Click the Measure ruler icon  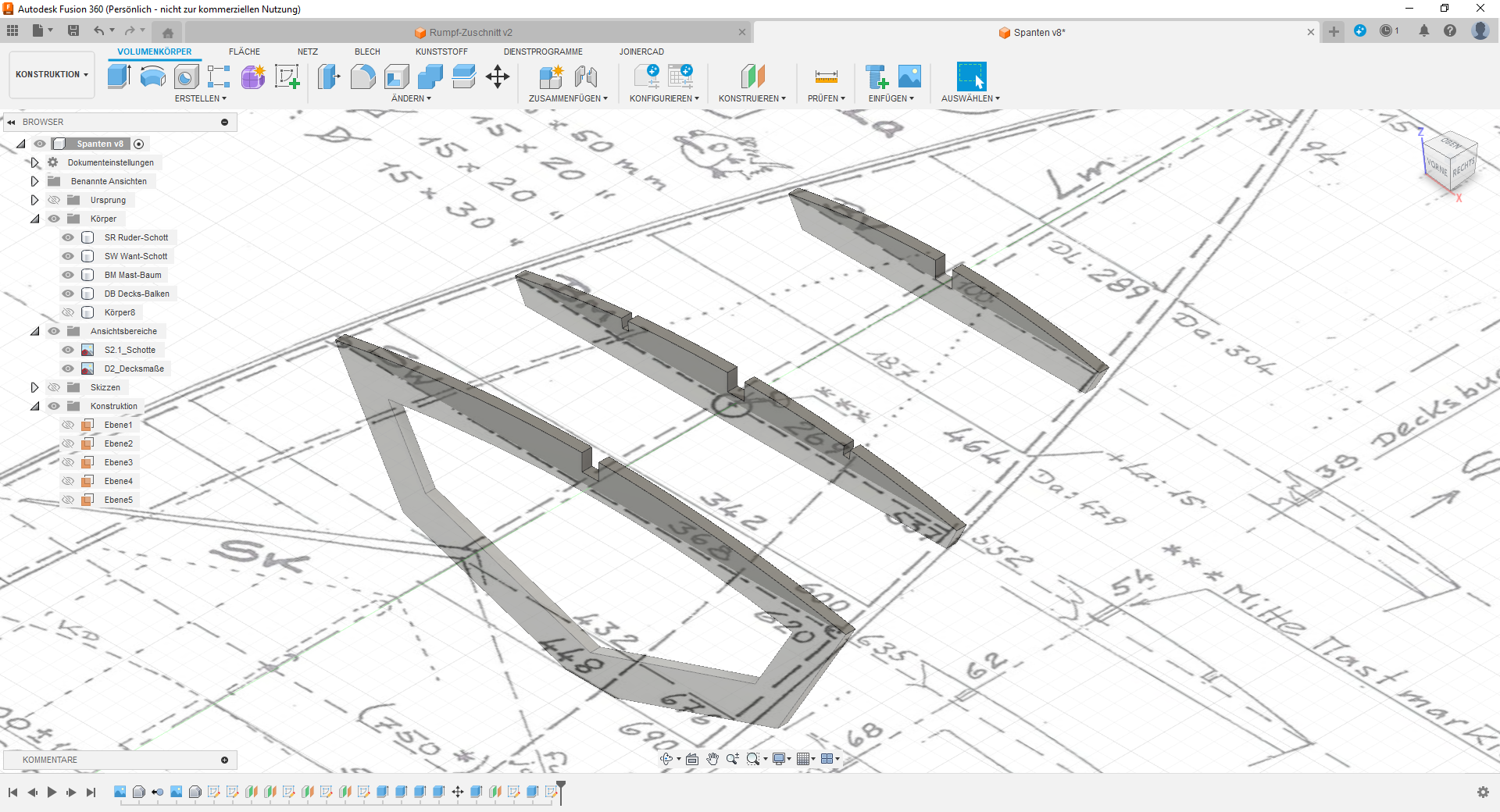[826, 77]
